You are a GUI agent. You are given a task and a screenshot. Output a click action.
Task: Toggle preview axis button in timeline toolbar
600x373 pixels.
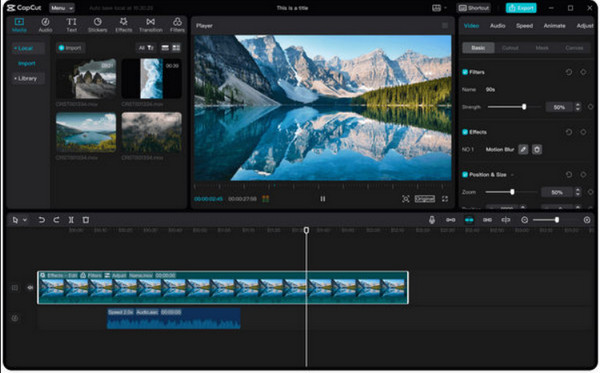(505, 220)
